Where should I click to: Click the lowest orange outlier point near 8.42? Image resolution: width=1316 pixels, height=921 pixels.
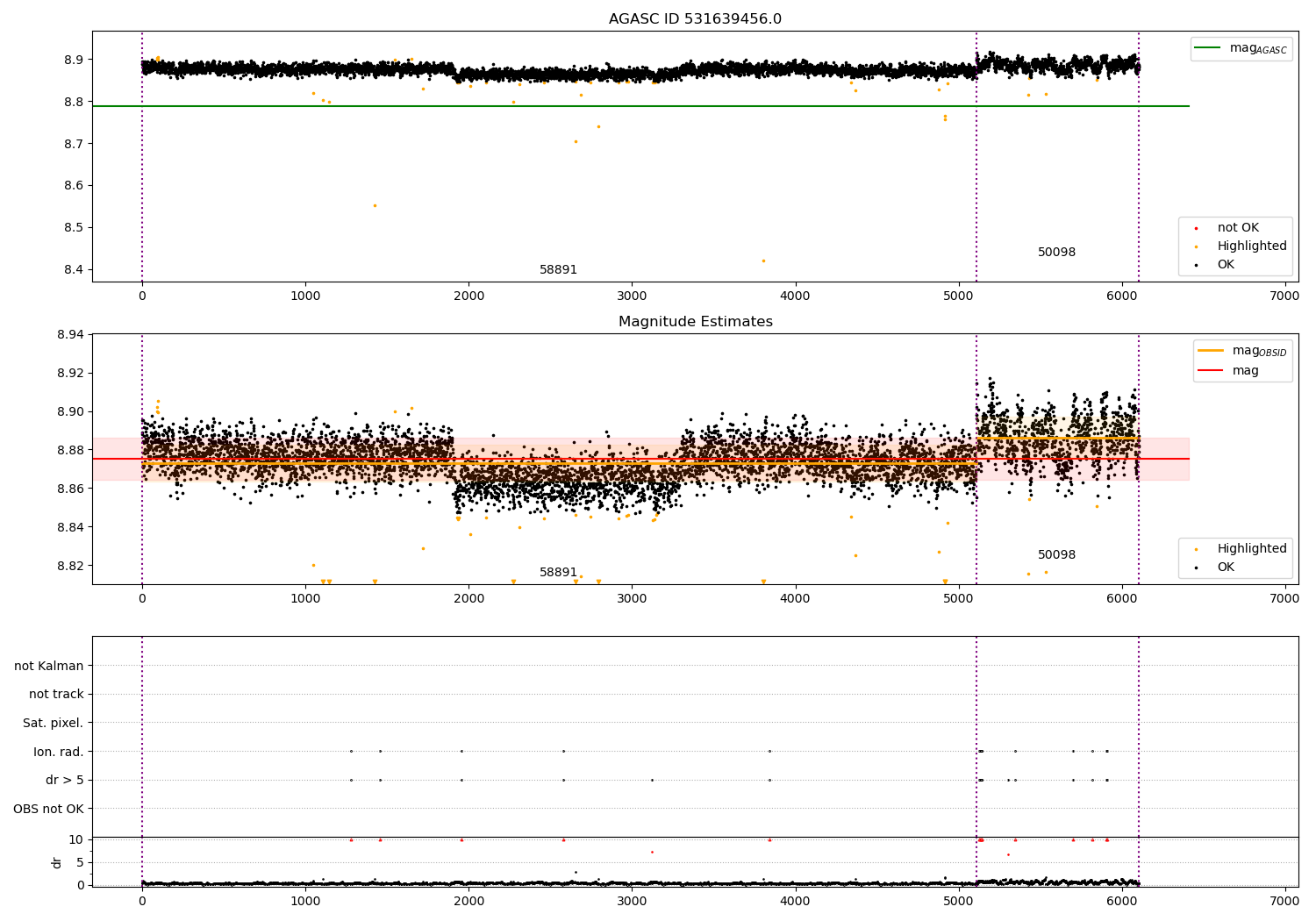763,261
